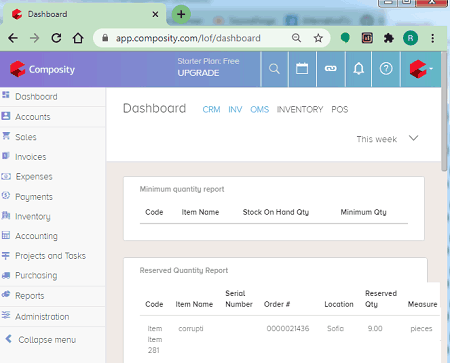Click the Accounting sidebar icon
Screen dimensions: 450x363
tap(6, 235)
